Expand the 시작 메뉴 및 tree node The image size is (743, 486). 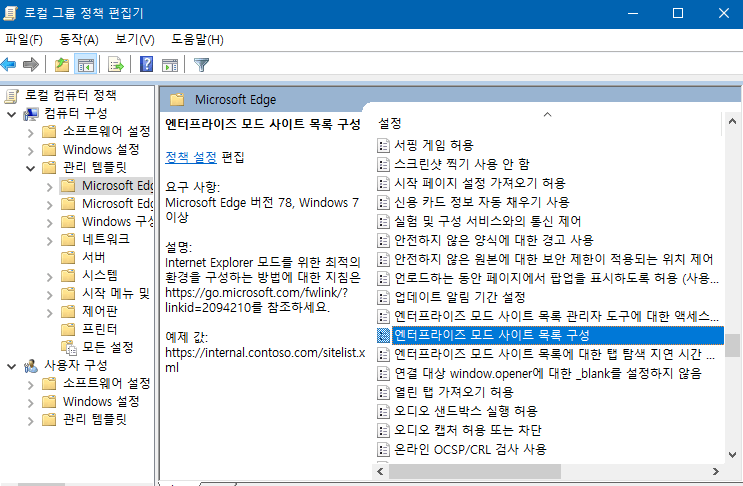pos(50,294)
